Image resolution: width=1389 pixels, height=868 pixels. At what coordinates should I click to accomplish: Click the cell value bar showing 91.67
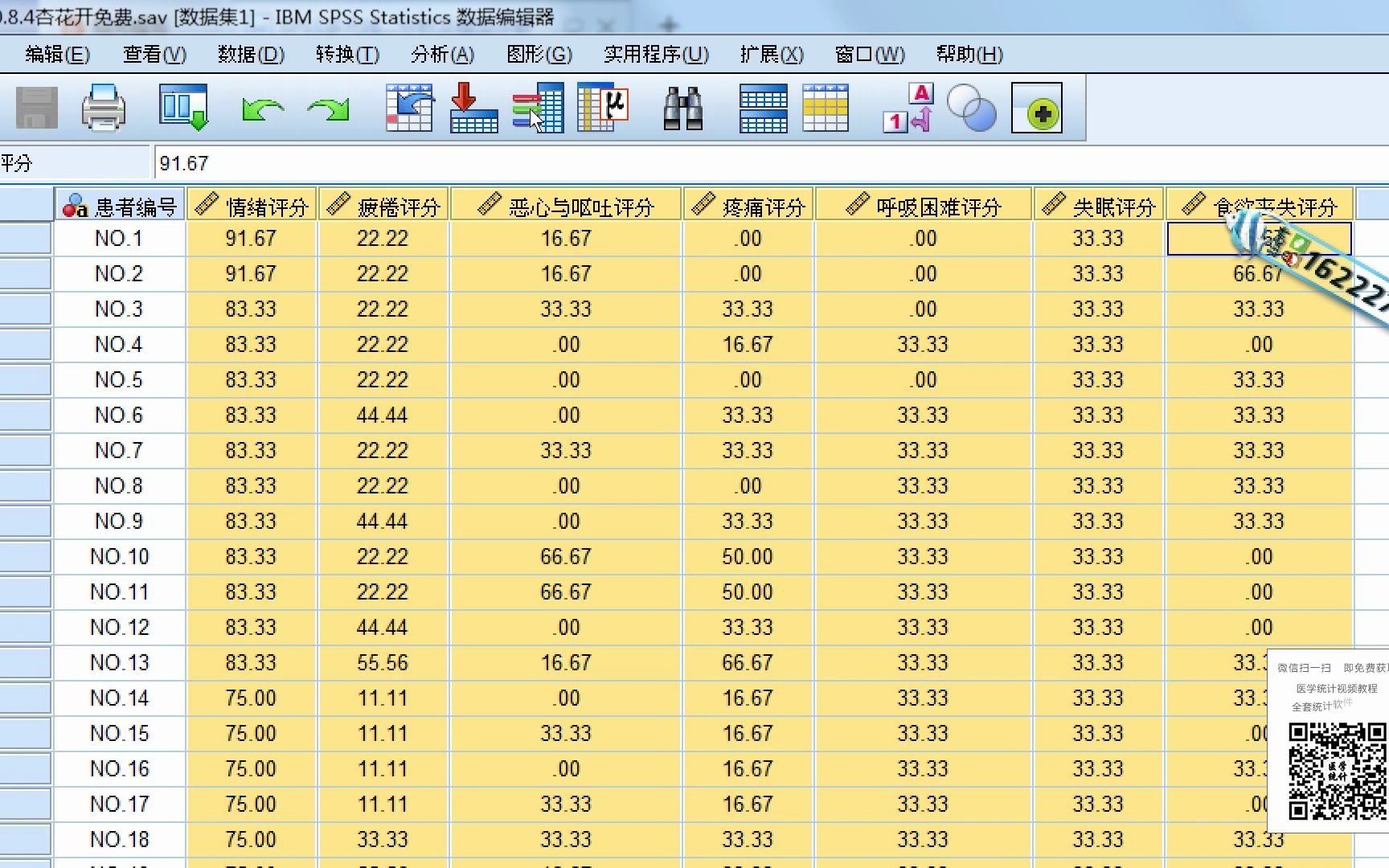772,163
